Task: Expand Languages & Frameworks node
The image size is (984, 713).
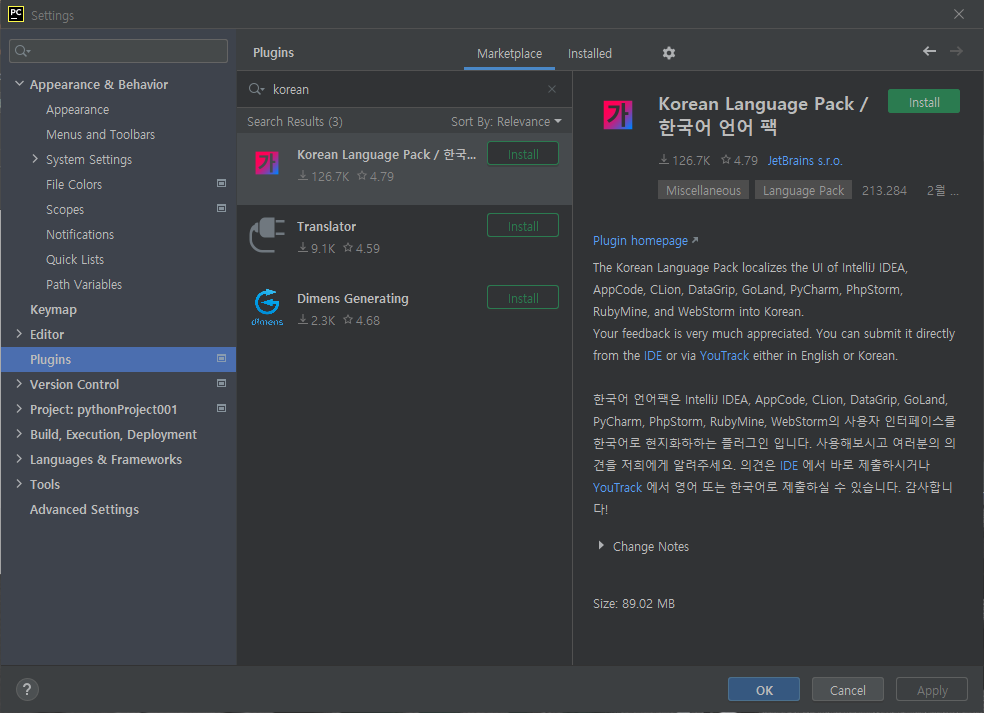Action: [x=19, y=459]
